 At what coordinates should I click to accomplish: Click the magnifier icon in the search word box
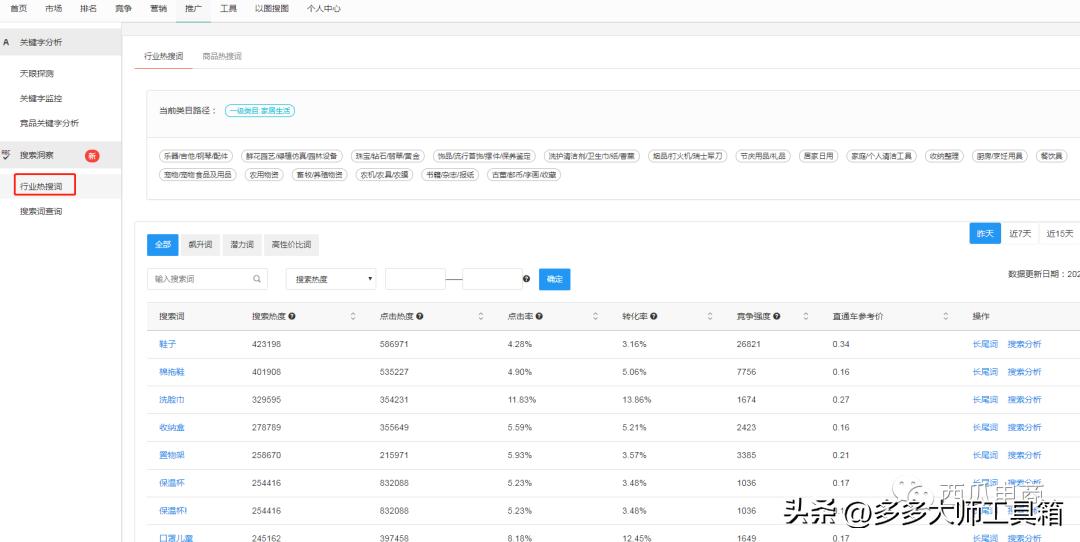[257, 279]
